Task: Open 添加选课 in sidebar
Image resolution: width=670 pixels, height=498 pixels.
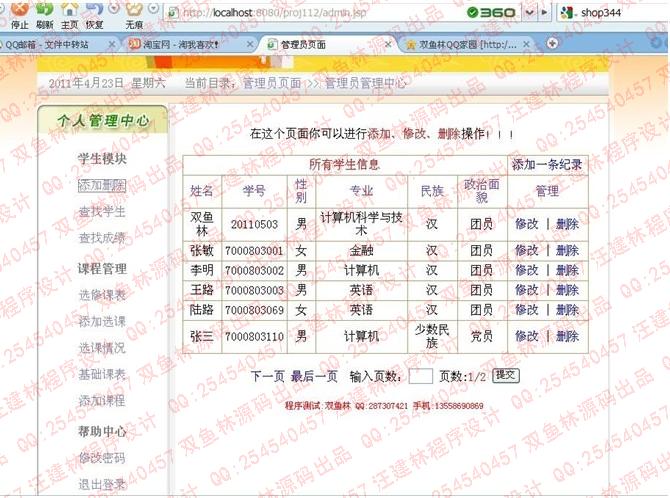Action: pyautogui.click(x=102, y=321)
